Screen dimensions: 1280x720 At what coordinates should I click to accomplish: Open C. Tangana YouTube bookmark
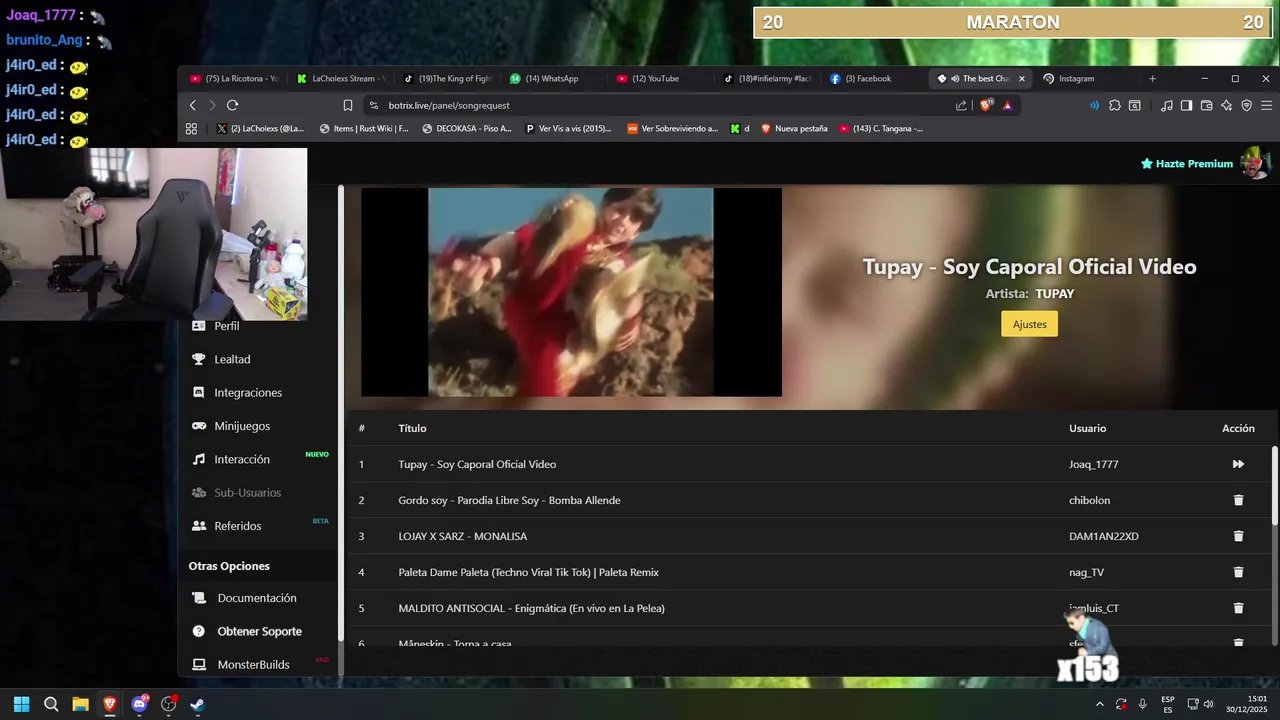coord(881,128)
